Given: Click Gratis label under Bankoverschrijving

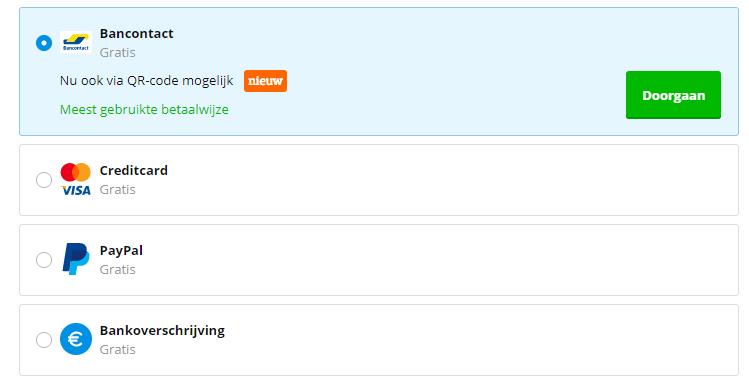Looking at the screenshot, I should pyautogui.click(x=118, y=349).
